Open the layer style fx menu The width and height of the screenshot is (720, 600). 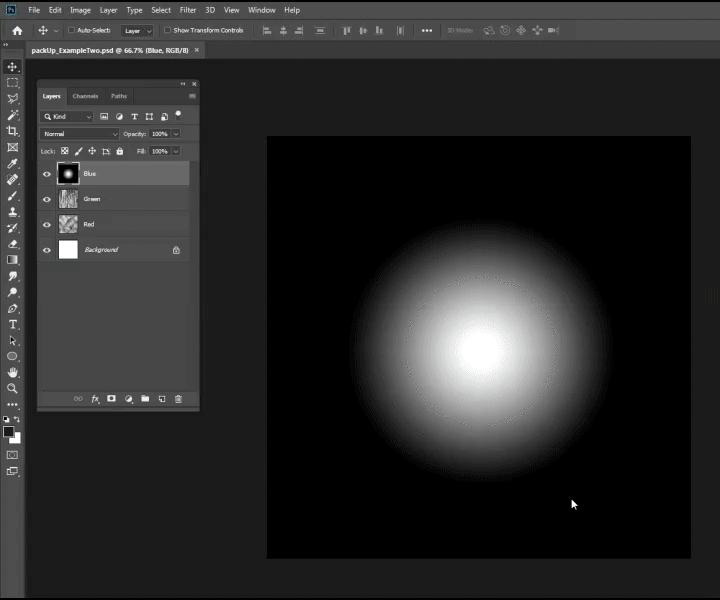(x=96, y=399)
